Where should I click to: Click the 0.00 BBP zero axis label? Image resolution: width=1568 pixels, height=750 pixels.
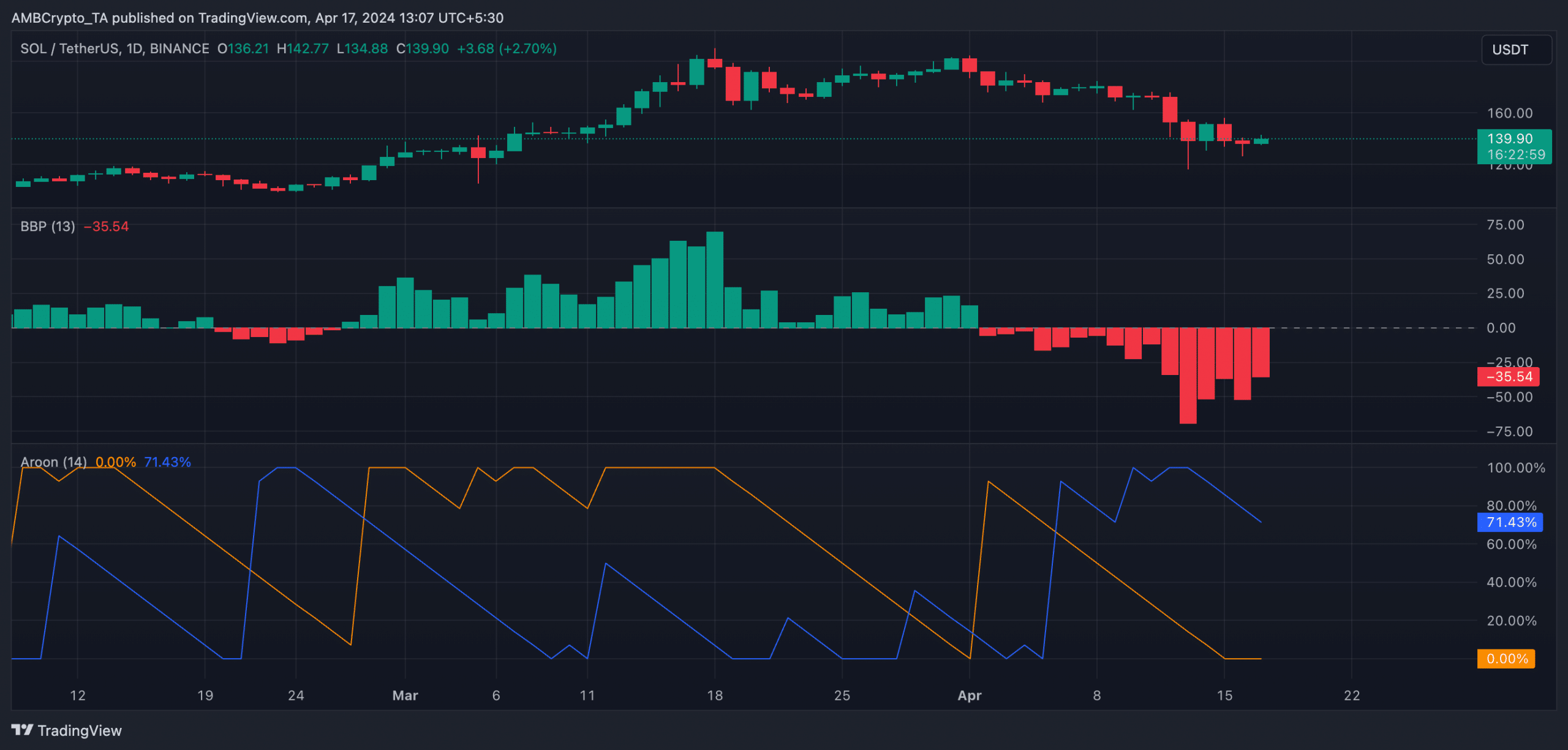coord(1501,328)
